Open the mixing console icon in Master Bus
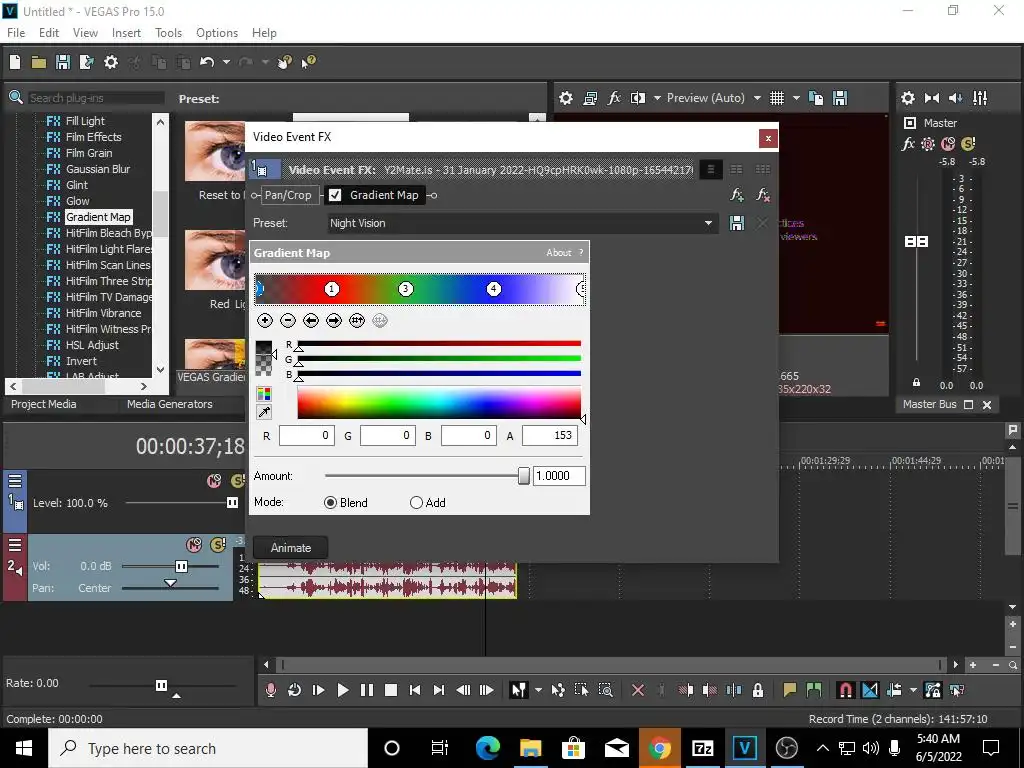Image resolution: width=1024 pixels, height=768 pixels. click(x=980, y=98)
